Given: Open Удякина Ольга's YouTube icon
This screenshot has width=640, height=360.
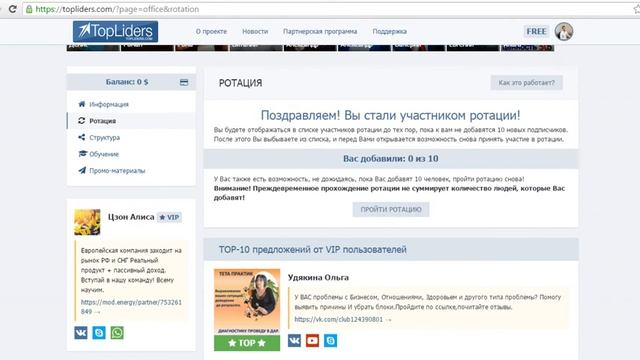Looking at the screenshot, I should [312, 340].
